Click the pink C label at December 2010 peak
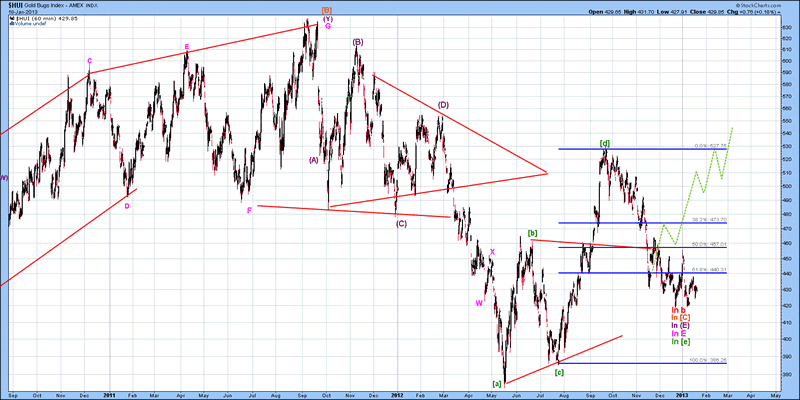This screenshot has width=800, height=400. click(89, 61)
